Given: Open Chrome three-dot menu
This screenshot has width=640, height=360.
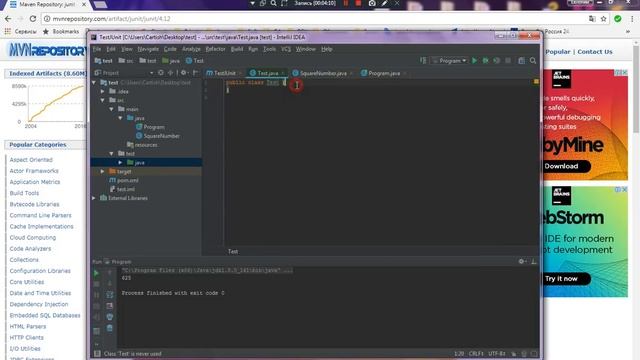Looking at the screenshot, I should pos(632,19).
